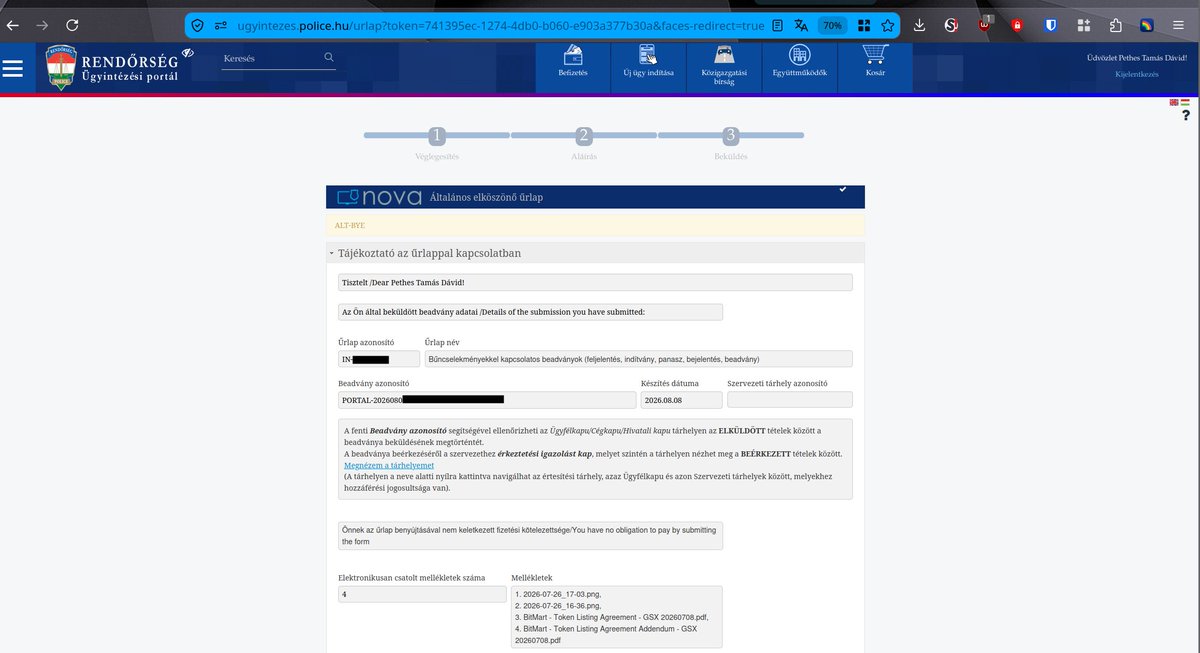Image resolution: width=1200 pixels, height=653 pixels.
Task: Click the Rendőrség police crest logo
Action: click(61, 67)
